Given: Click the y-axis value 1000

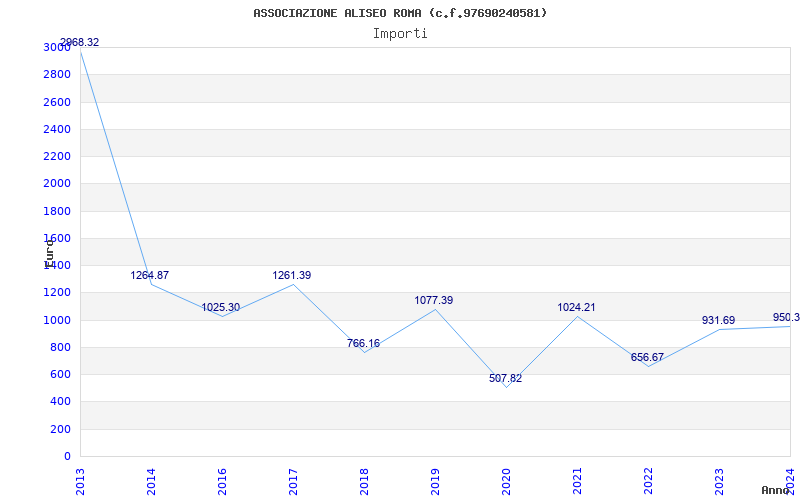Looking at the screenshot, I should 57,320.
